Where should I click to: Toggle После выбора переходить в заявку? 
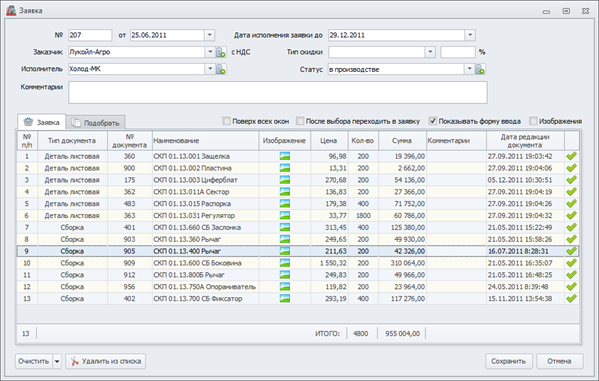click(300, 121)
